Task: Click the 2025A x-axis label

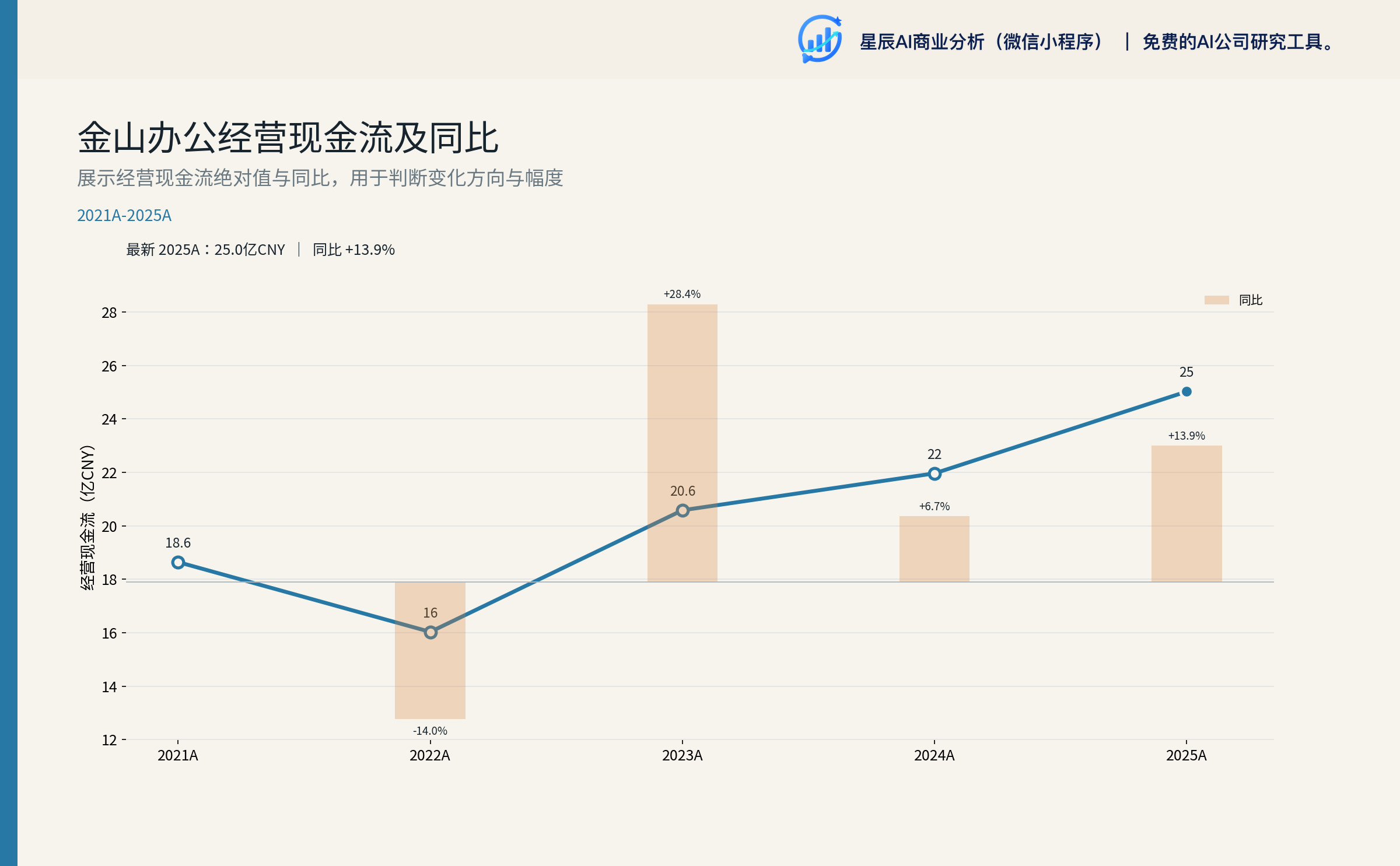Action: tap(1186, 756)
